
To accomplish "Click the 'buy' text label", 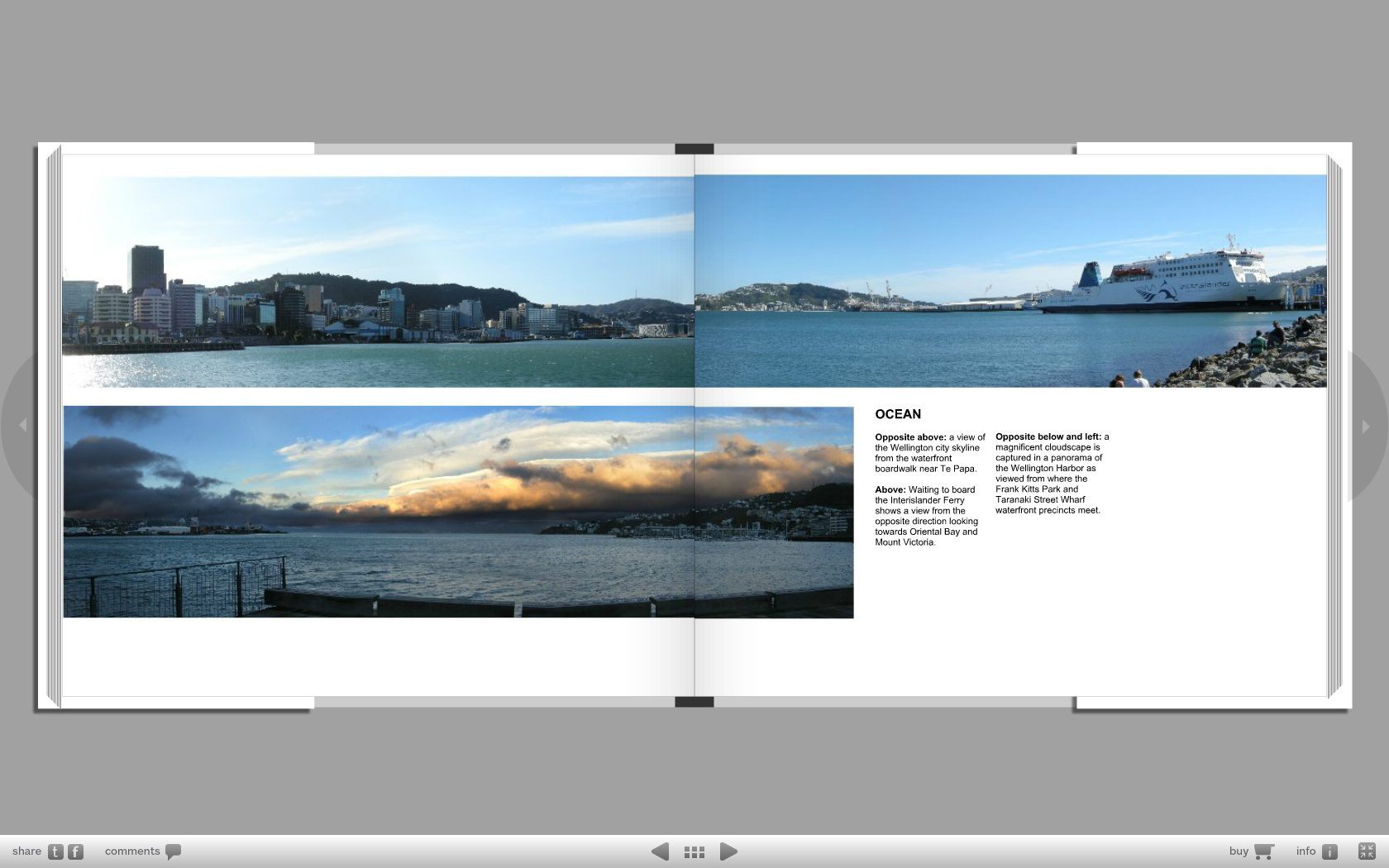I will 1239,851.
